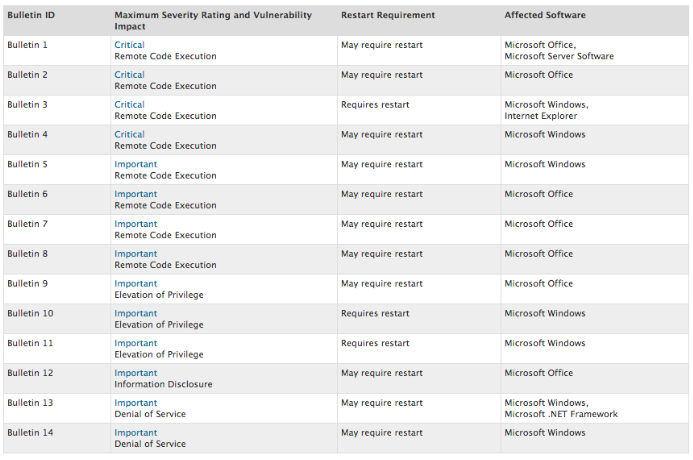Click 'Internet Explorer' in Bulletin 3 row
This screenshot has width=693, height=460.
541,116
